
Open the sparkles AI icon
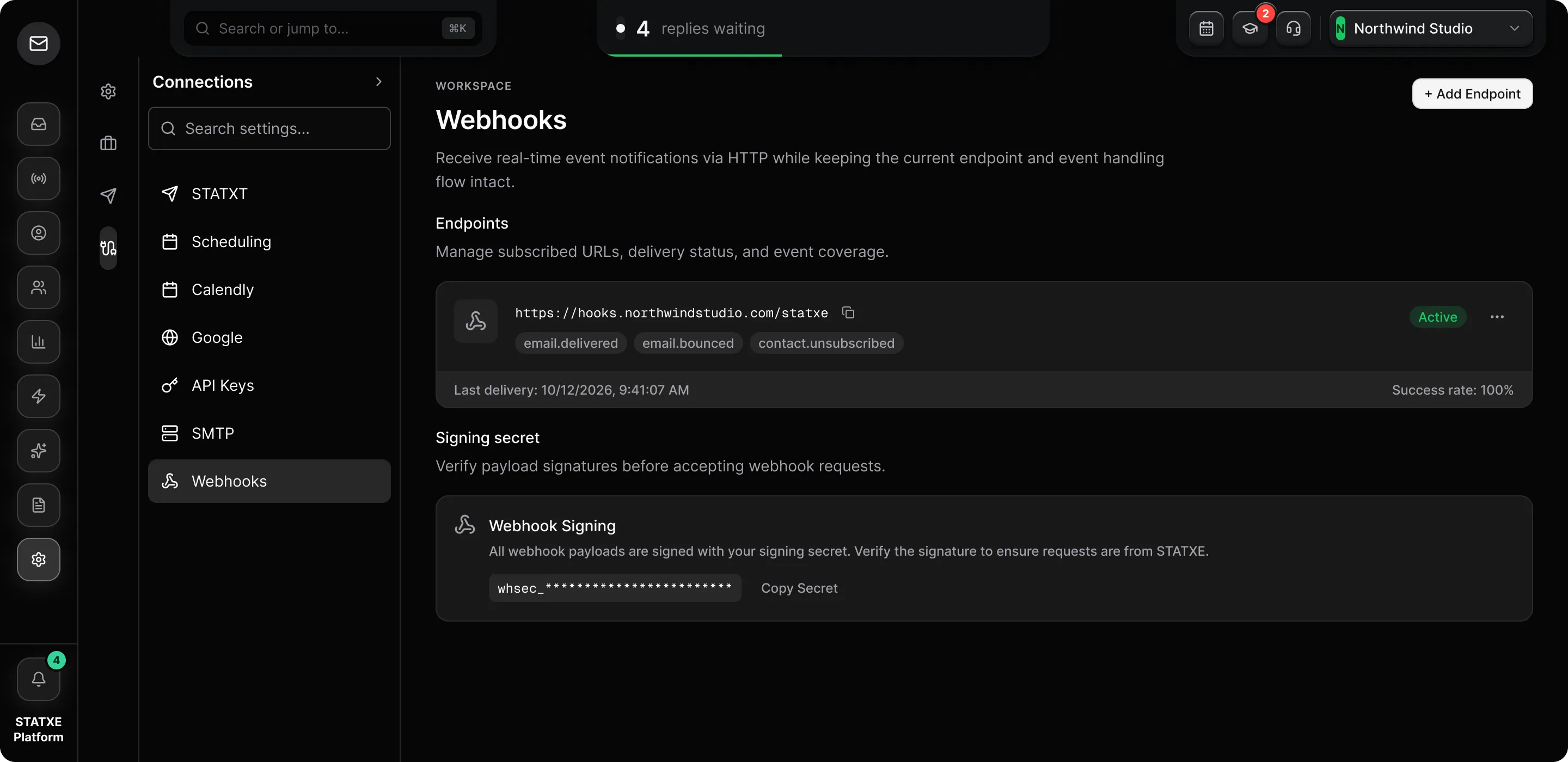[x=38, y=451]
